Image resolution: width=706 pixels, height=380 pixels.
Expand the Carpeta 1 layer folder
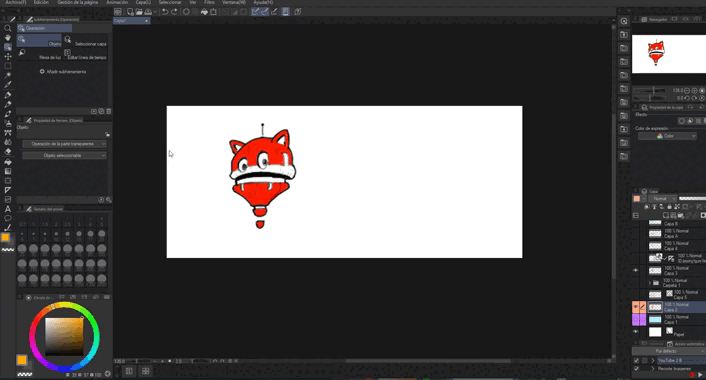tap(649, 283)
